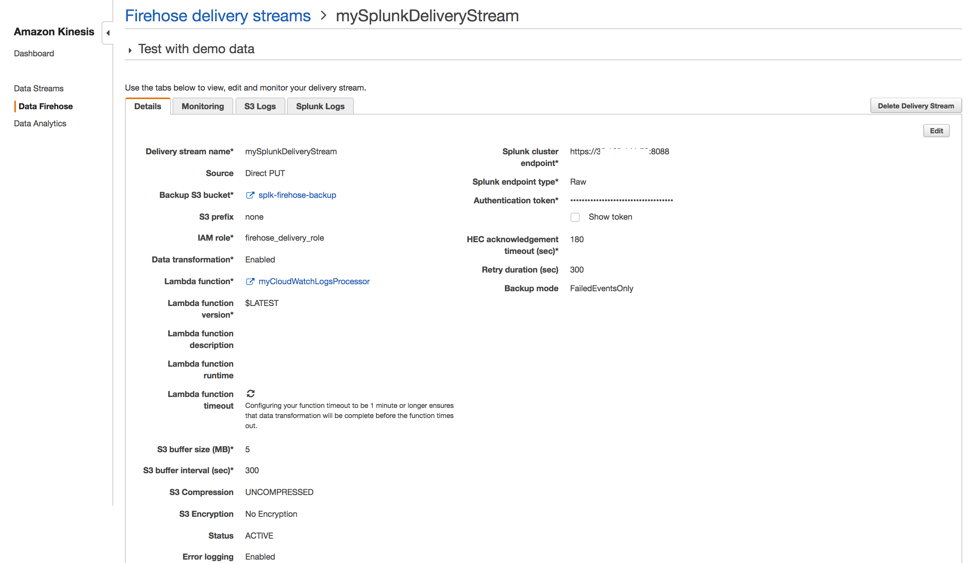Click external-link icon beside myCloudWatchLogsProcessor
The height and width of the screenshot is (563, 975).
(250, 282)
